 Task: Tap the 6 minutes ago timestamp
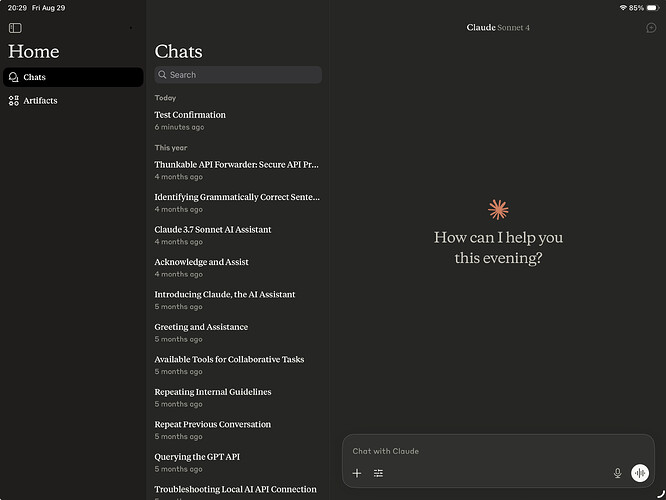(x=179, y=127)
